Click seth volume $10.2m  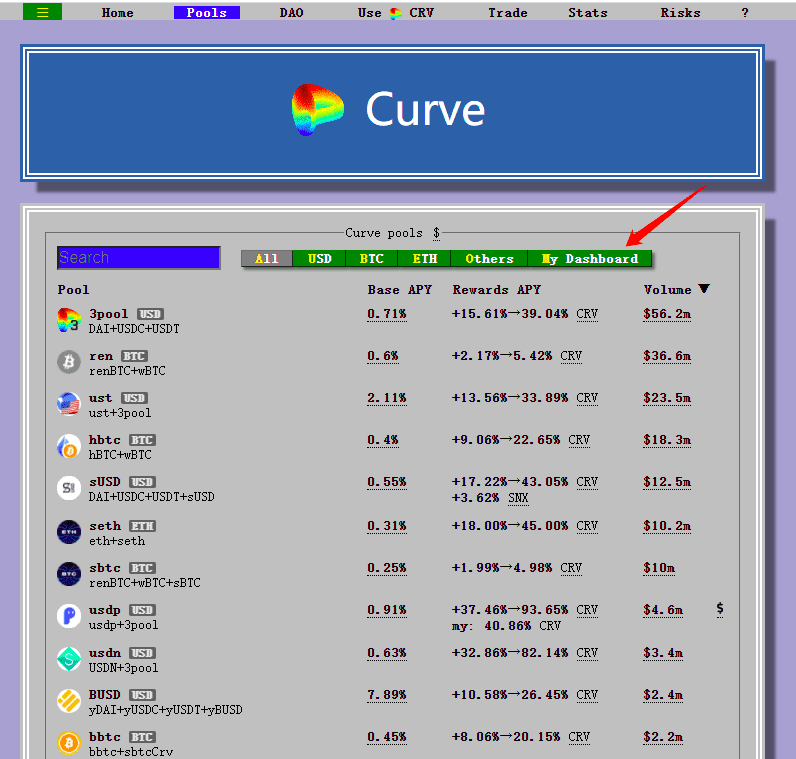[x=667, y=526]
